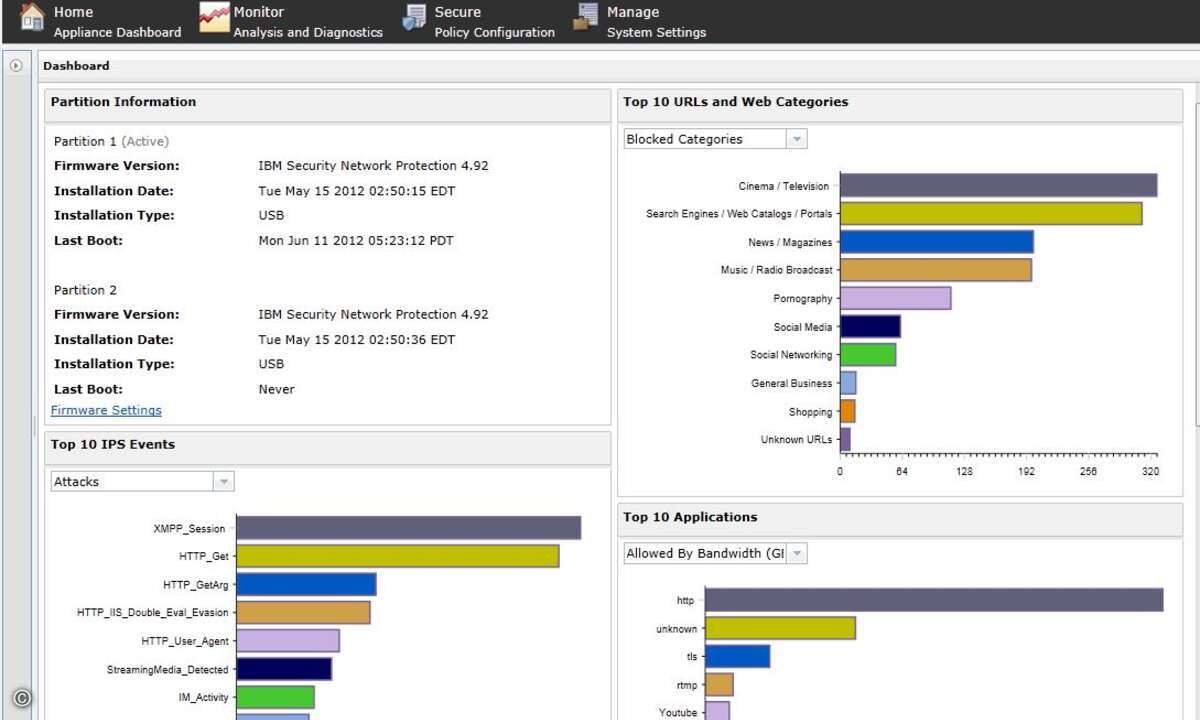Click the circular copyright icon at bottom left

coord(22,699)
